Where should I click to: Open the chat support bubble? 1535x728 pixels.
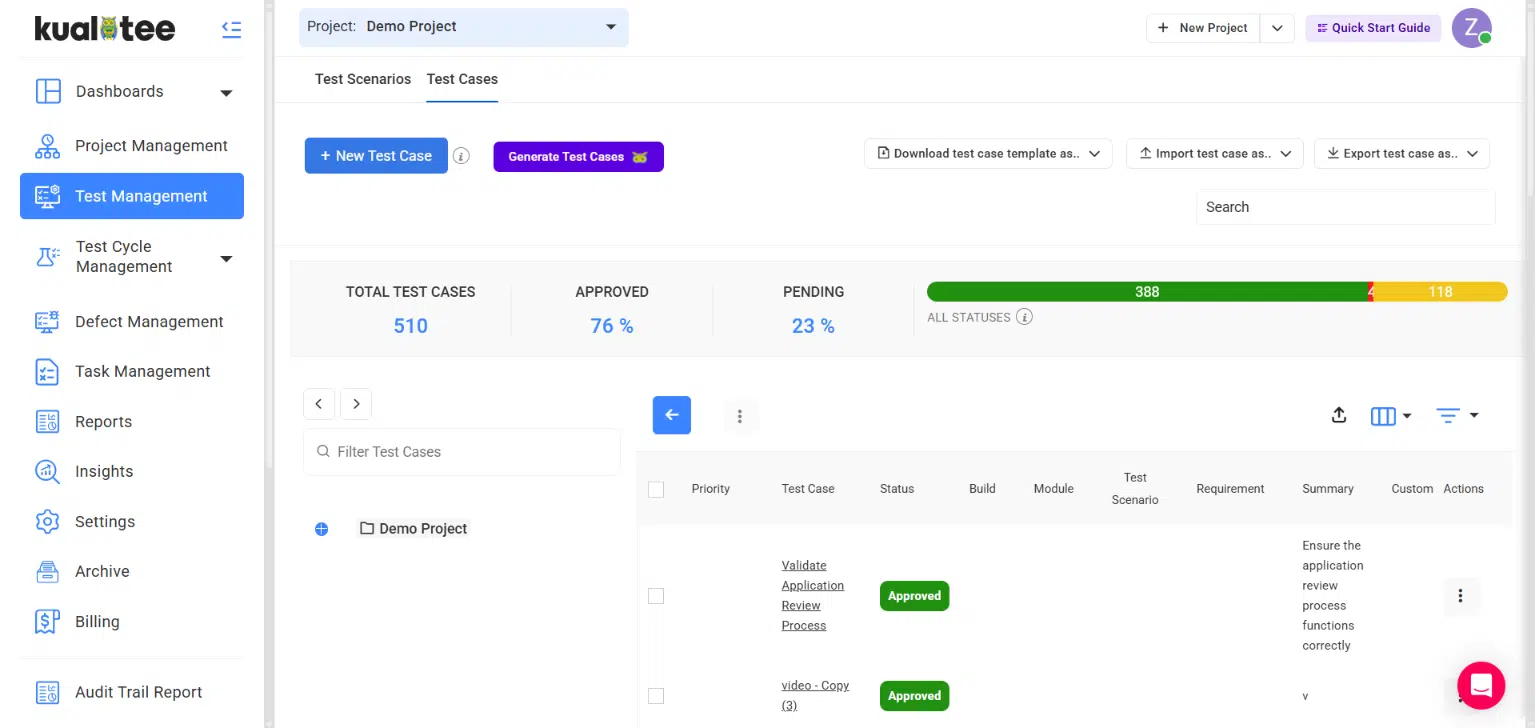pos(1481,685)
